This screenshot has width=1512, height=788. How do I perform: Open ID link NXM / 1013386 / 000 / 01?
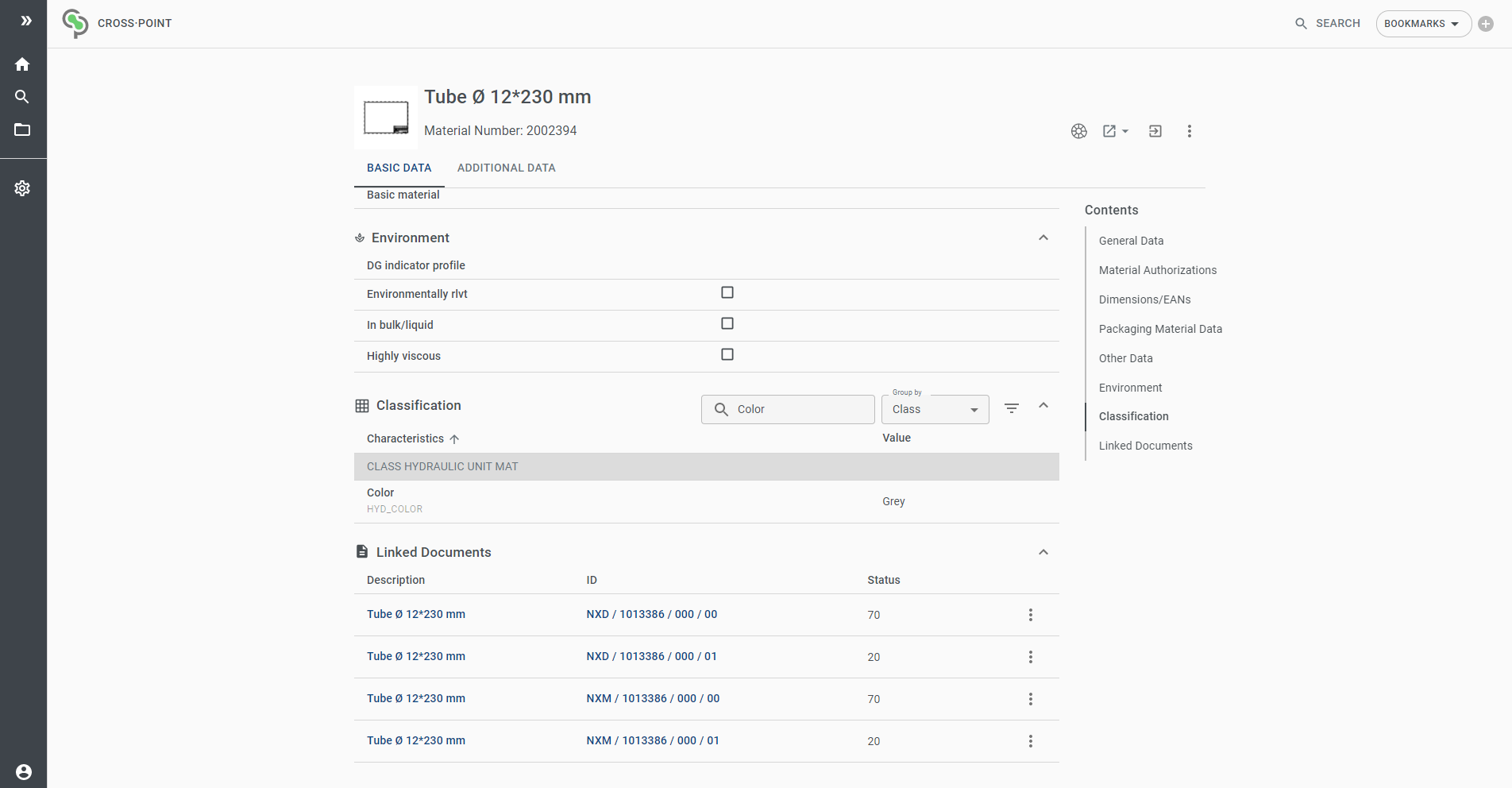tap(653, 740)
